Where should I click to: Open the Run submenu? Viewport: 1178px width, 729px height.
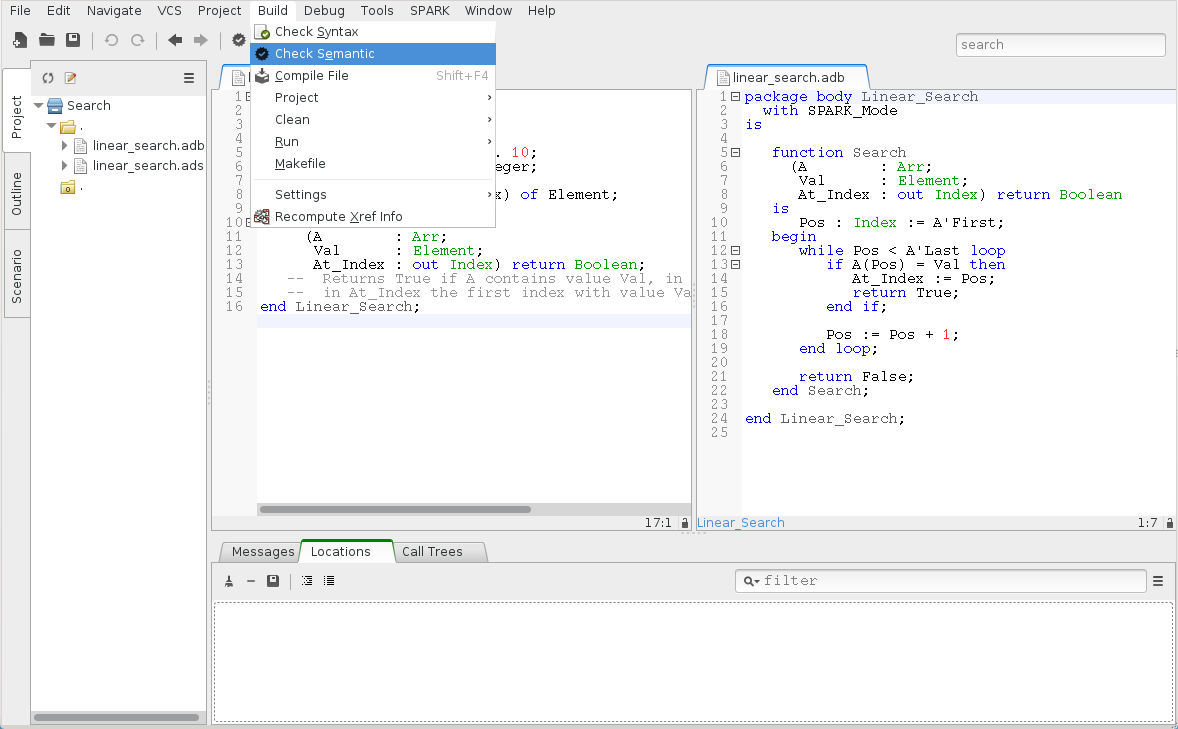tap(373, 142)
